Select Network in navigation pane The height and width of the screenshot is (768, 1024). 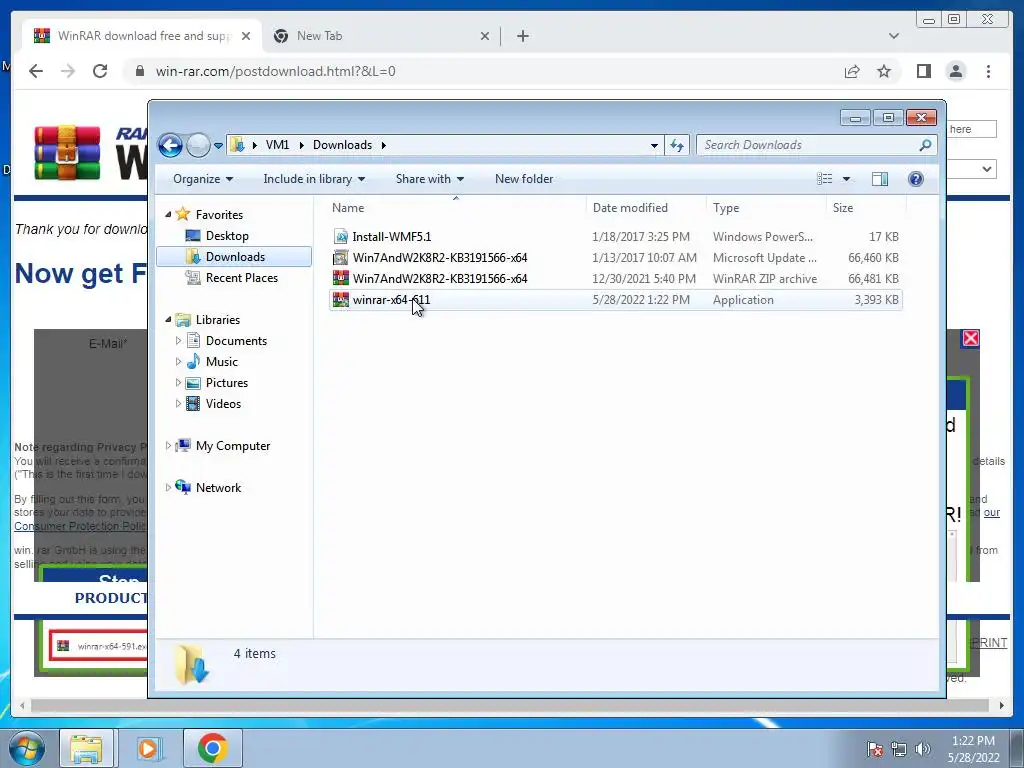(218, 487)
